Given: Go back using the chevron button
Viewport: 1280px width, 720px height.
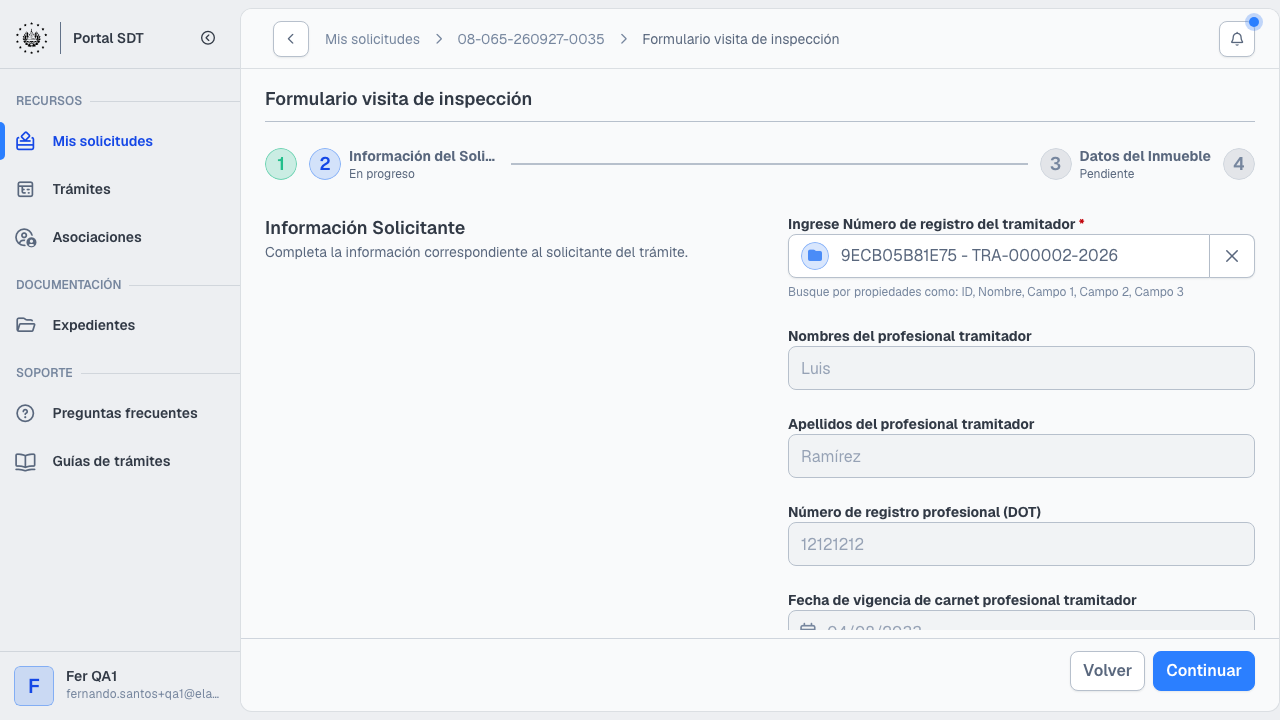Looking at the screenshot, I should coord(291,39).
